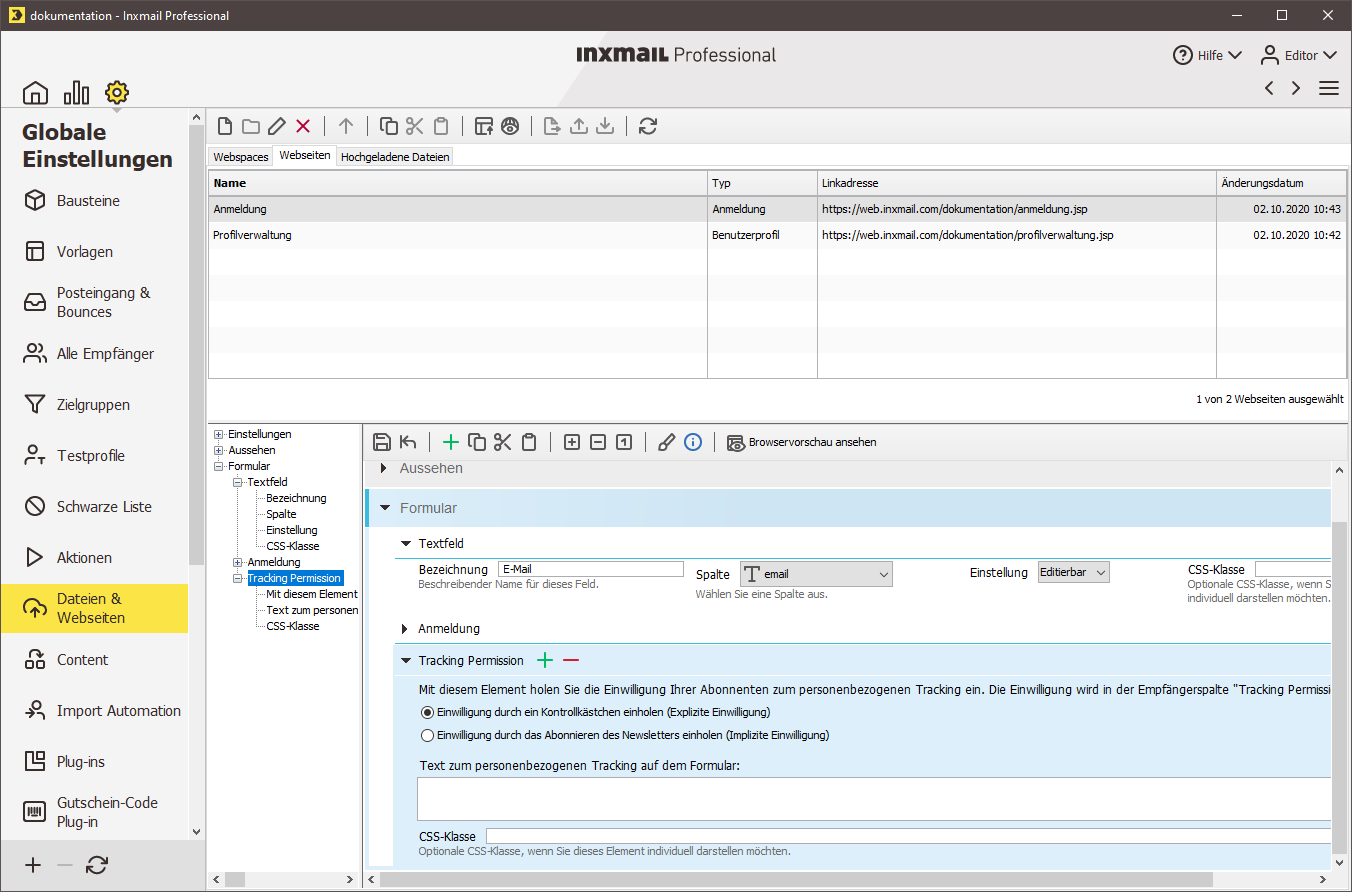Switch to the Webspaces tab
This screenshot has height=892, width=1352.
tap(241, 157)
